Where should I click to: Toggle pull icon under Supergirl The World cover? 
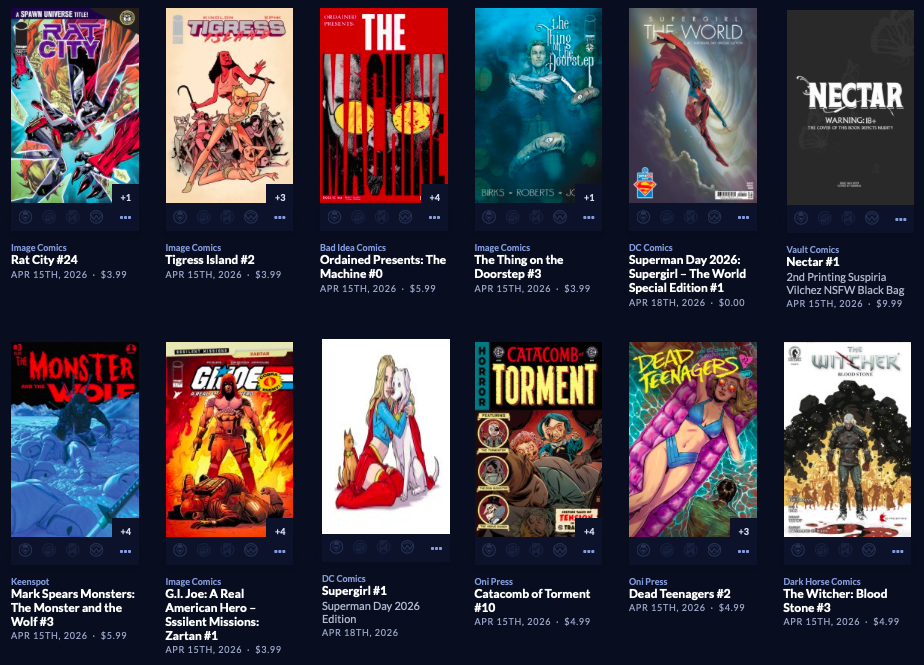(x=643, y=216)
